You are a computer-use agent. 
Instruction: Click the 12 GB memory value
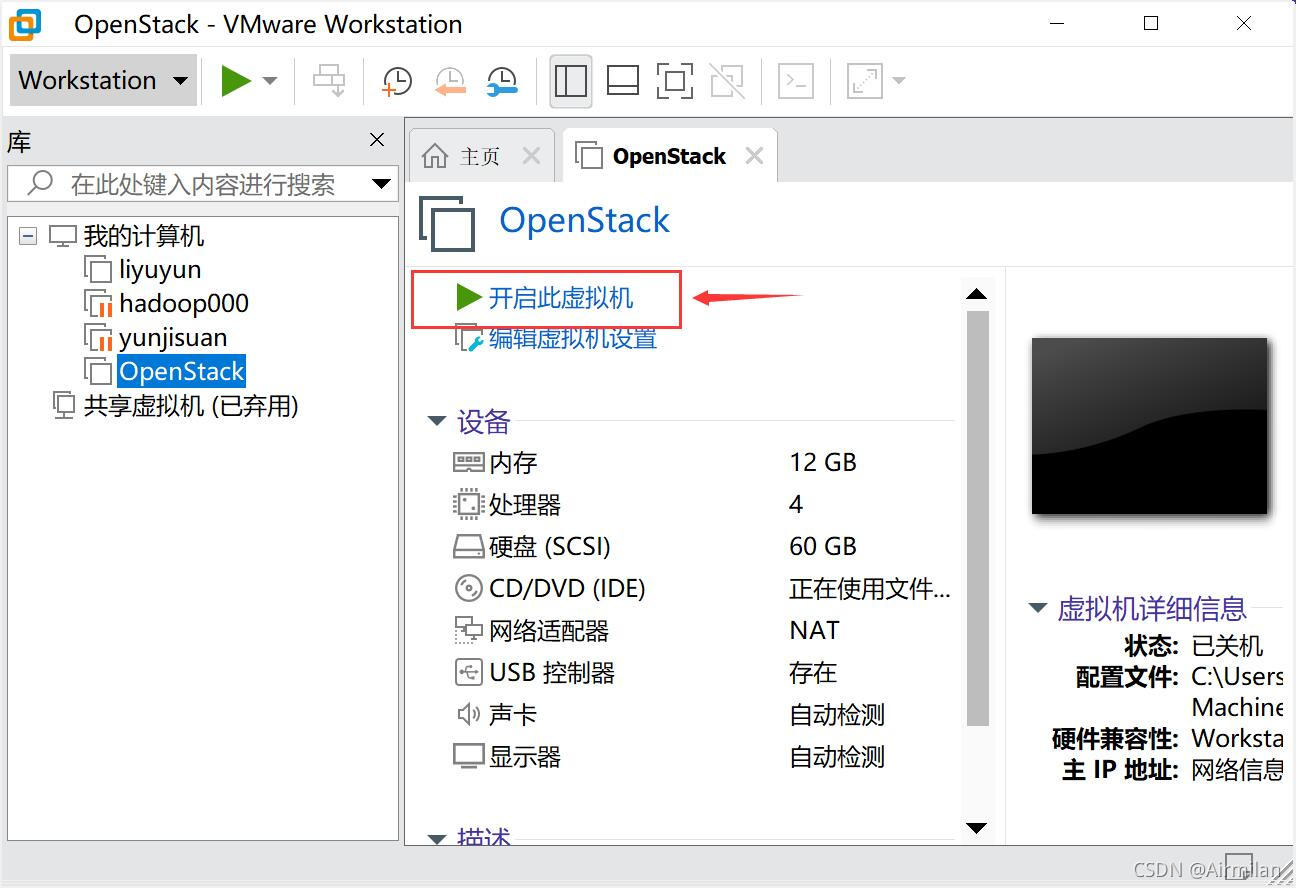(x=823, y=463)
